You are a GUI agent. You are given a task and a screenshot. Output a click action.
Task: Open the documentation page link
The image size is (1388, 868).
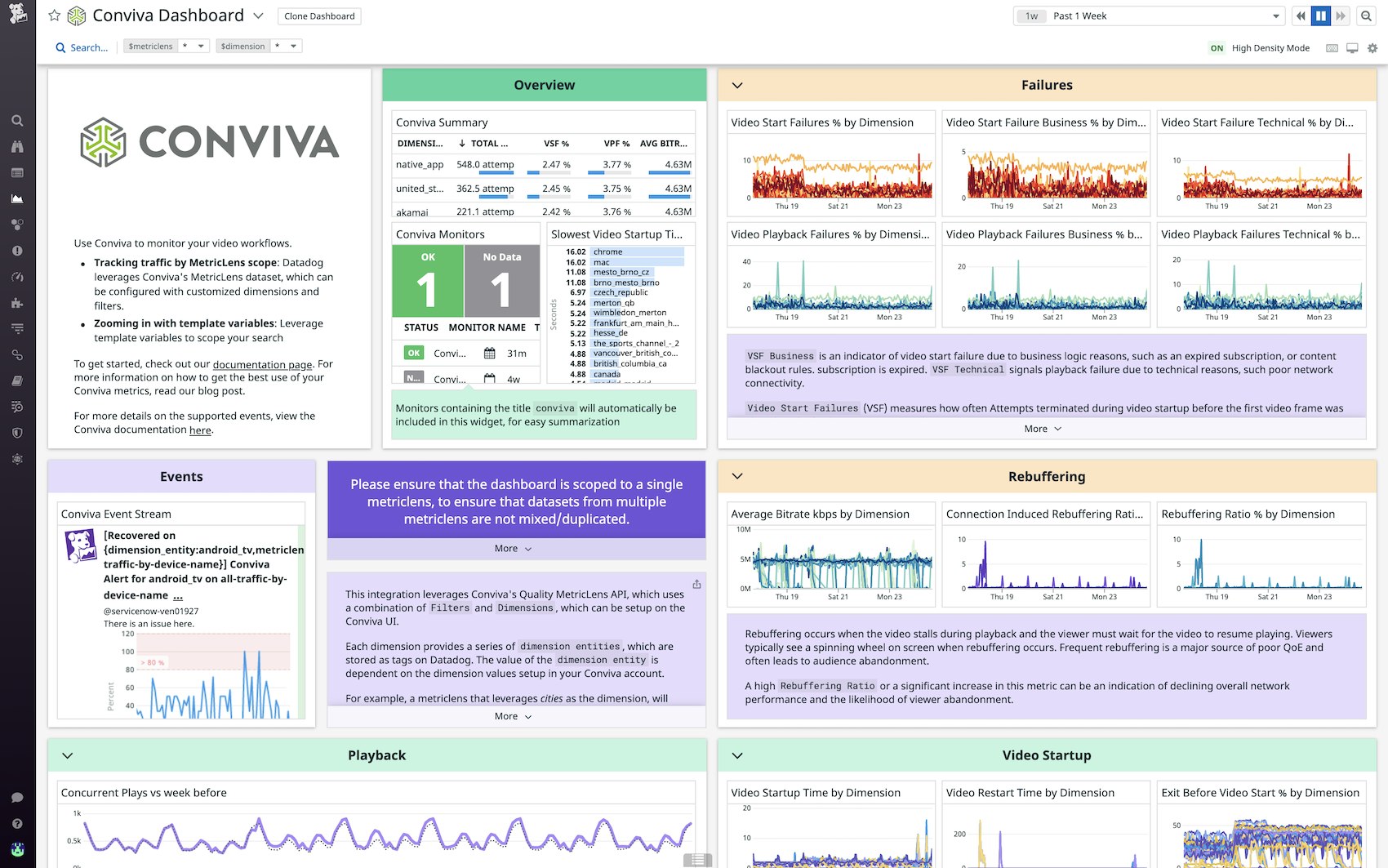[x=262, y=365]
